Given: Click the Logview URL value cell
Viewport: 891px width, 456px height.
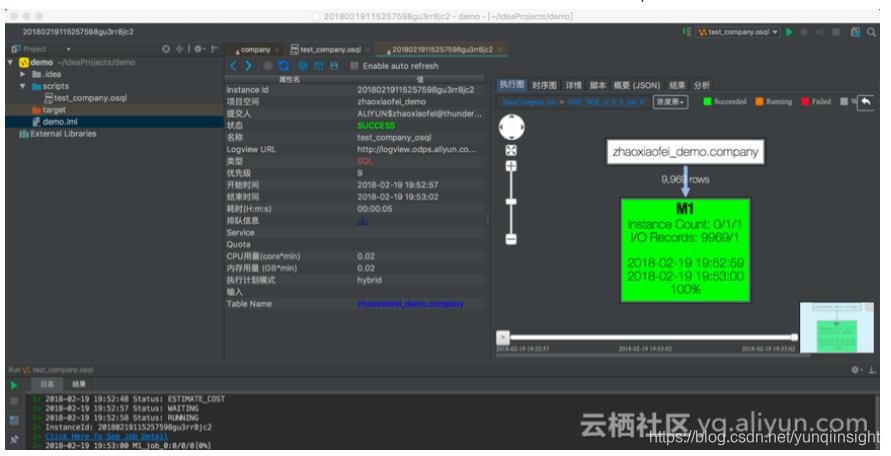Looking at the screenshot, I should [419, 150].
